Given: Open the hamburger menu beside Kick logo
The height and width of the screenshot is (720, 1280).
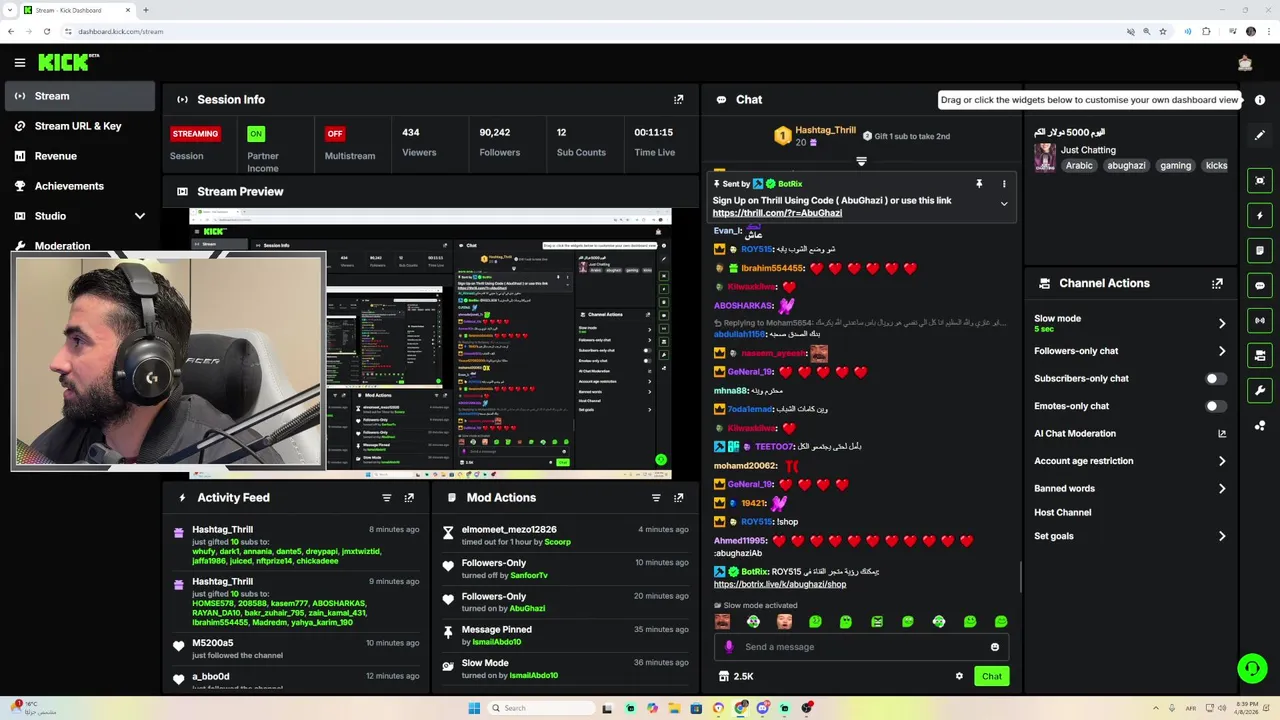Looking at the screenshot, I should [x=20, y=63].
